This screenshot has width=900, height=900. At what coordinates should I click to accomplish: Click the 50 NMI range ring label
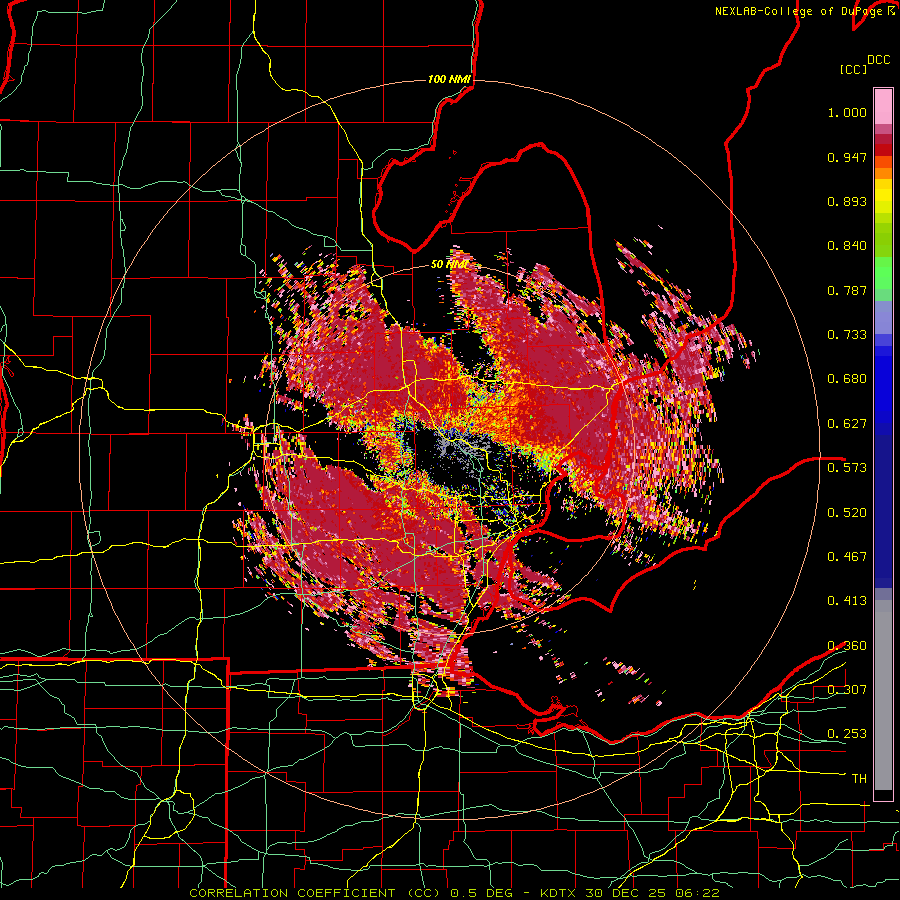449,265
